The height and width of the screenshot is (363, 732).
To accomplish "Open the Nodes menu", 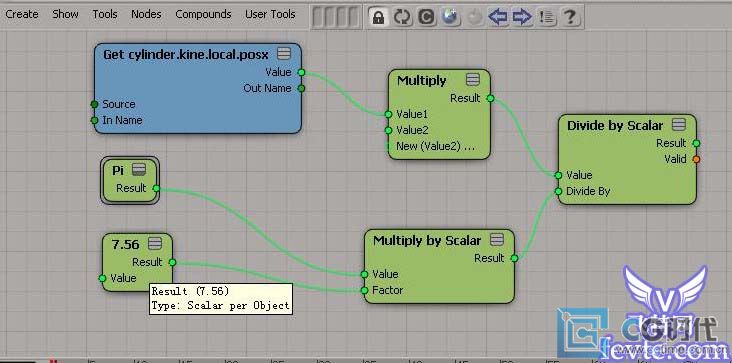I will (146, 14).
